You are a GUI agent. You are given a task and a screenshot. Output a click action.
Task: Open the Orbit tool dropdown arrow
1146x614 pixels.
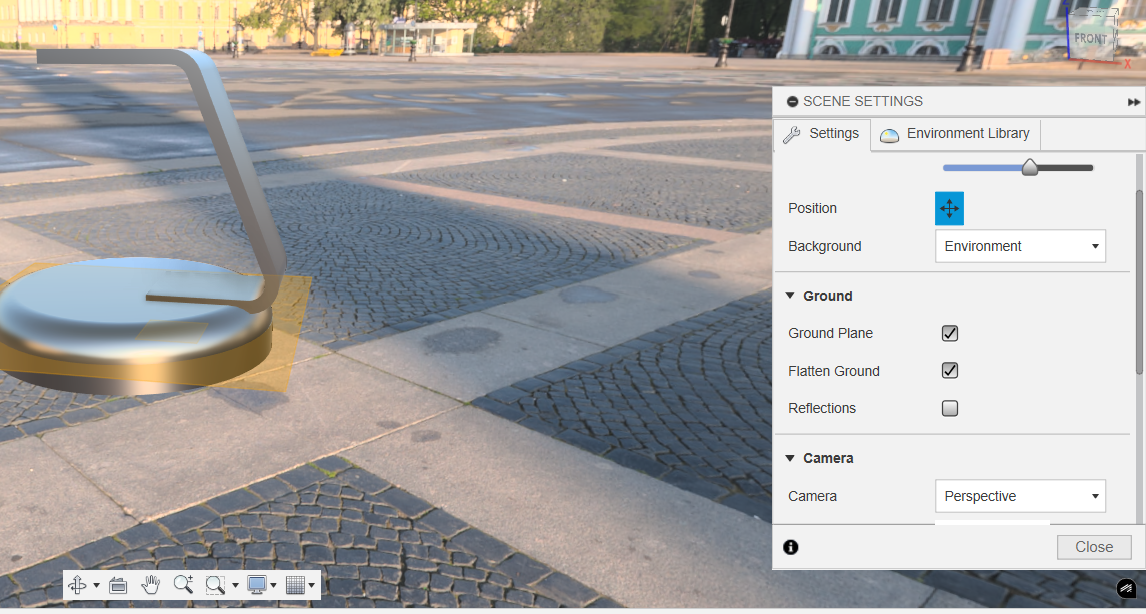tap(96, 585)
